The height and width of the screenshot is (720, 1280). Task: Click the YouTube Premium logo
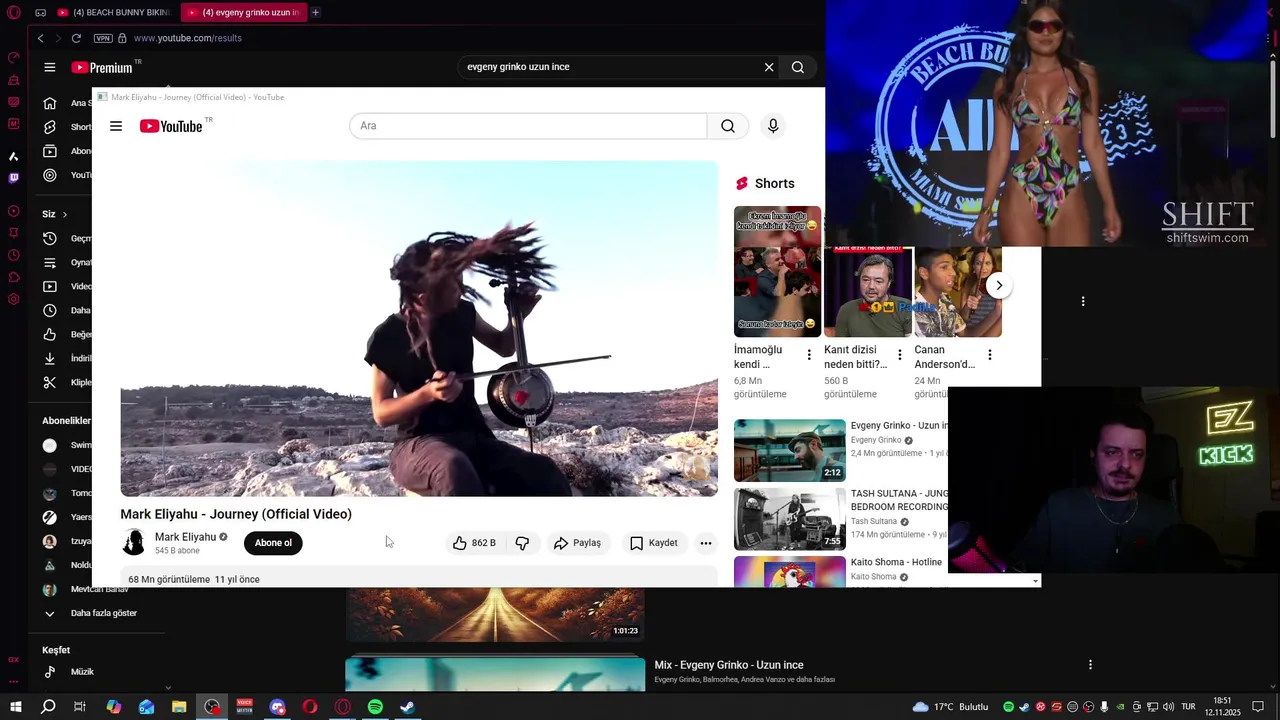(102, 67)
